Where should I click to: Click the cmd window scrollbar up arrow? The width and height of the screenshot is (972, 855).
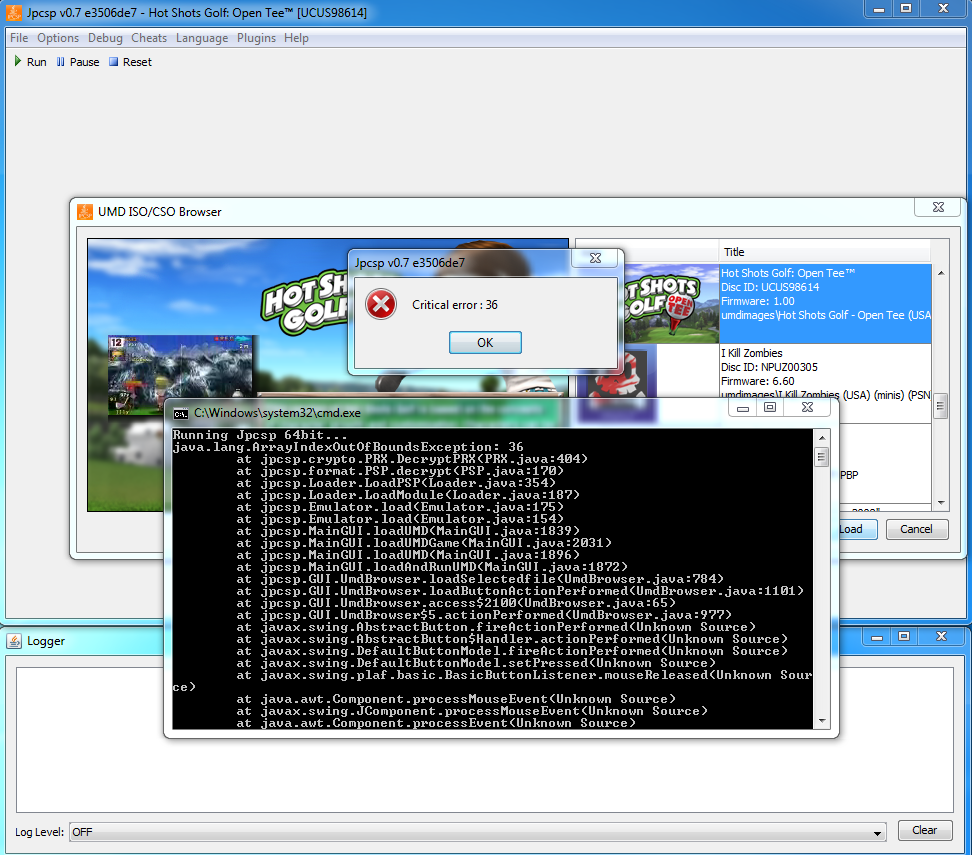click(821, 437)
